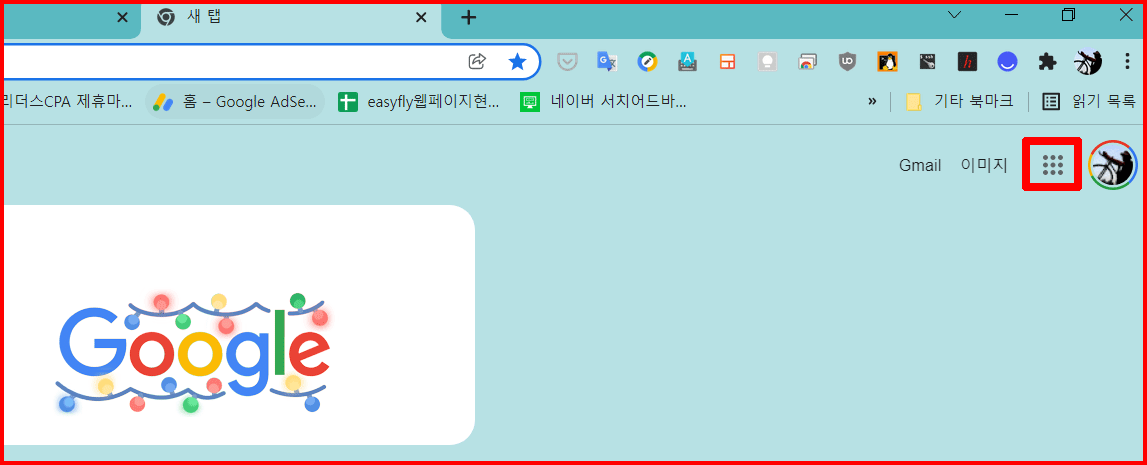Open the Google Translate extension
This screenshot has width=1147, height=465.
(607, 62)
